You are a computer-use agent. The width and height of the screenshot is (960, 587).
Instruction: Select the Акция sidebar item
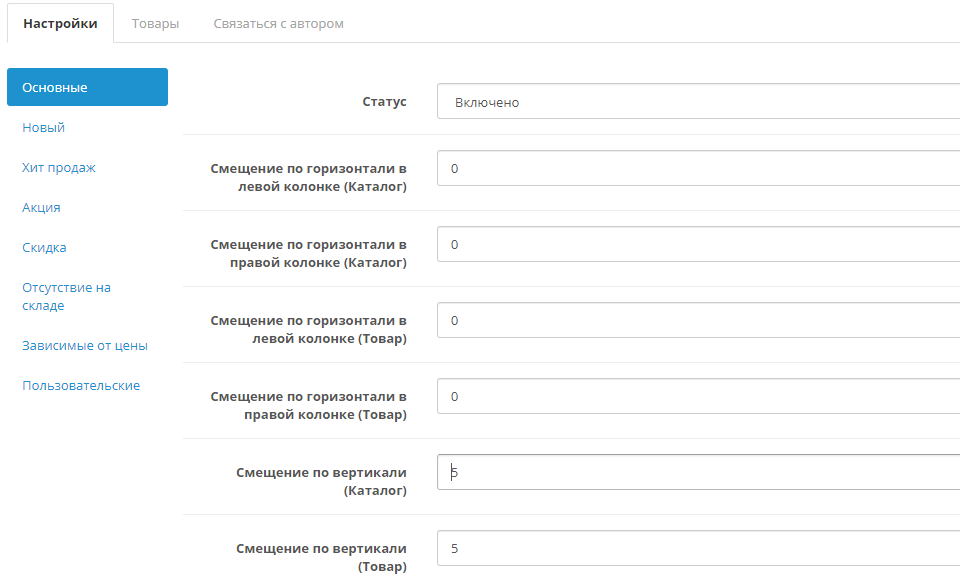coord(41,207)
